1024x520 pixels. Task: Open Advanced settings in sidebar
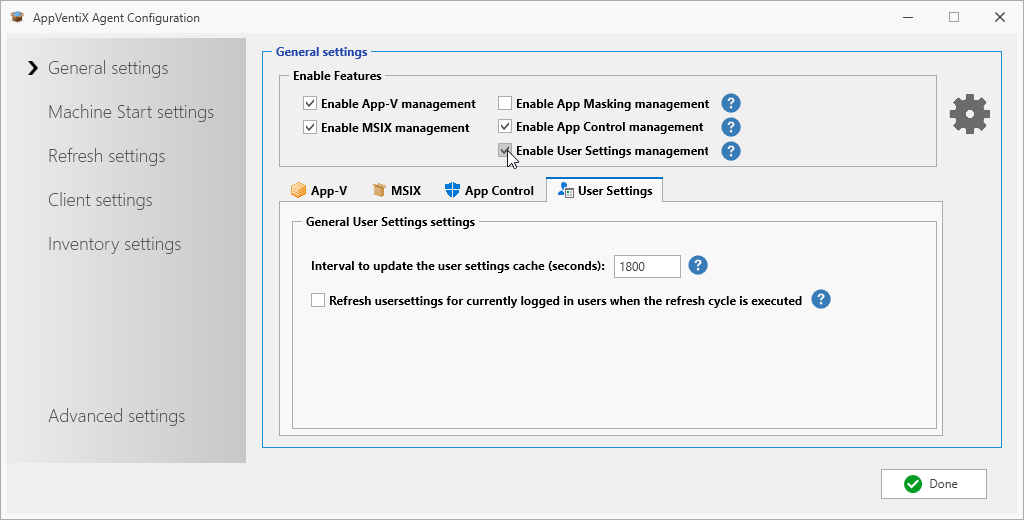[117, 416]
